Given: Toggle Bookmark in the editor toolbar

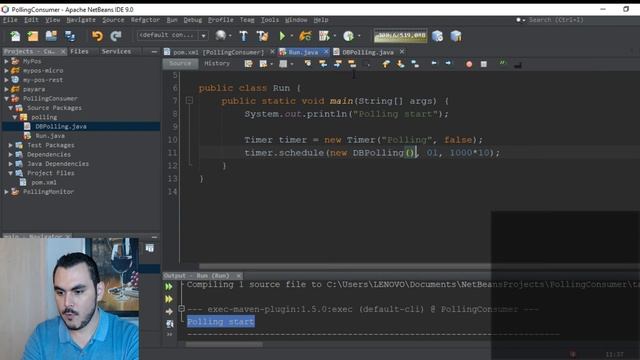Looking at the screenshot, I should click(x=415, y=64).
